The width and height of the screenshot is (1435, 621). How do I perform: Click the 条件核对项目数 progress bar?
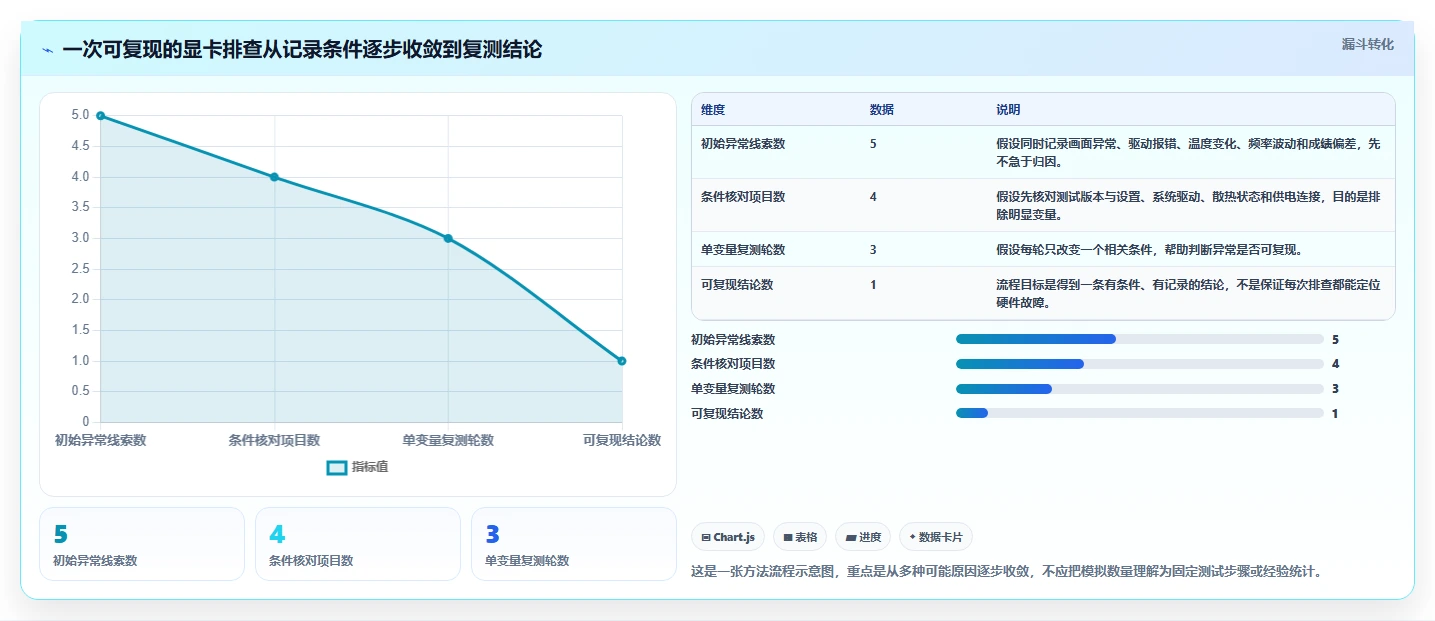[1140, 364]
